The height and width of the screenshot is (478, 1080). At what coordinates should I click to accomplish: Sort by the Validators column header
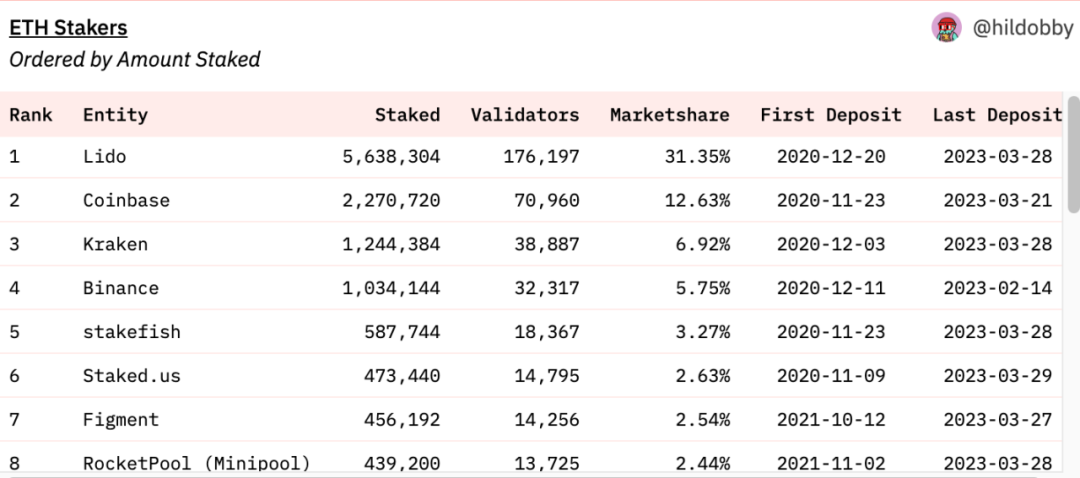click(524, 115)
